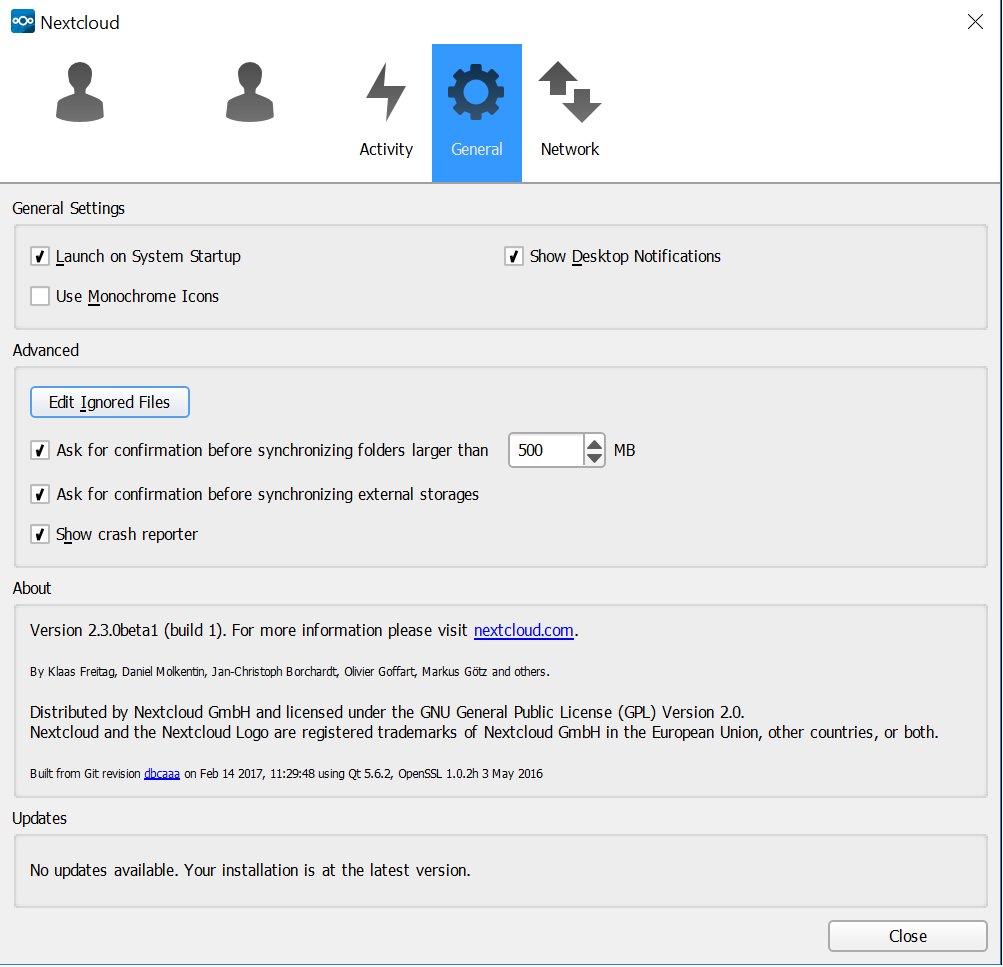Close the Nextcloud settings window
Viewport: 1003px width, 967px height.
(x=975, y=22)
